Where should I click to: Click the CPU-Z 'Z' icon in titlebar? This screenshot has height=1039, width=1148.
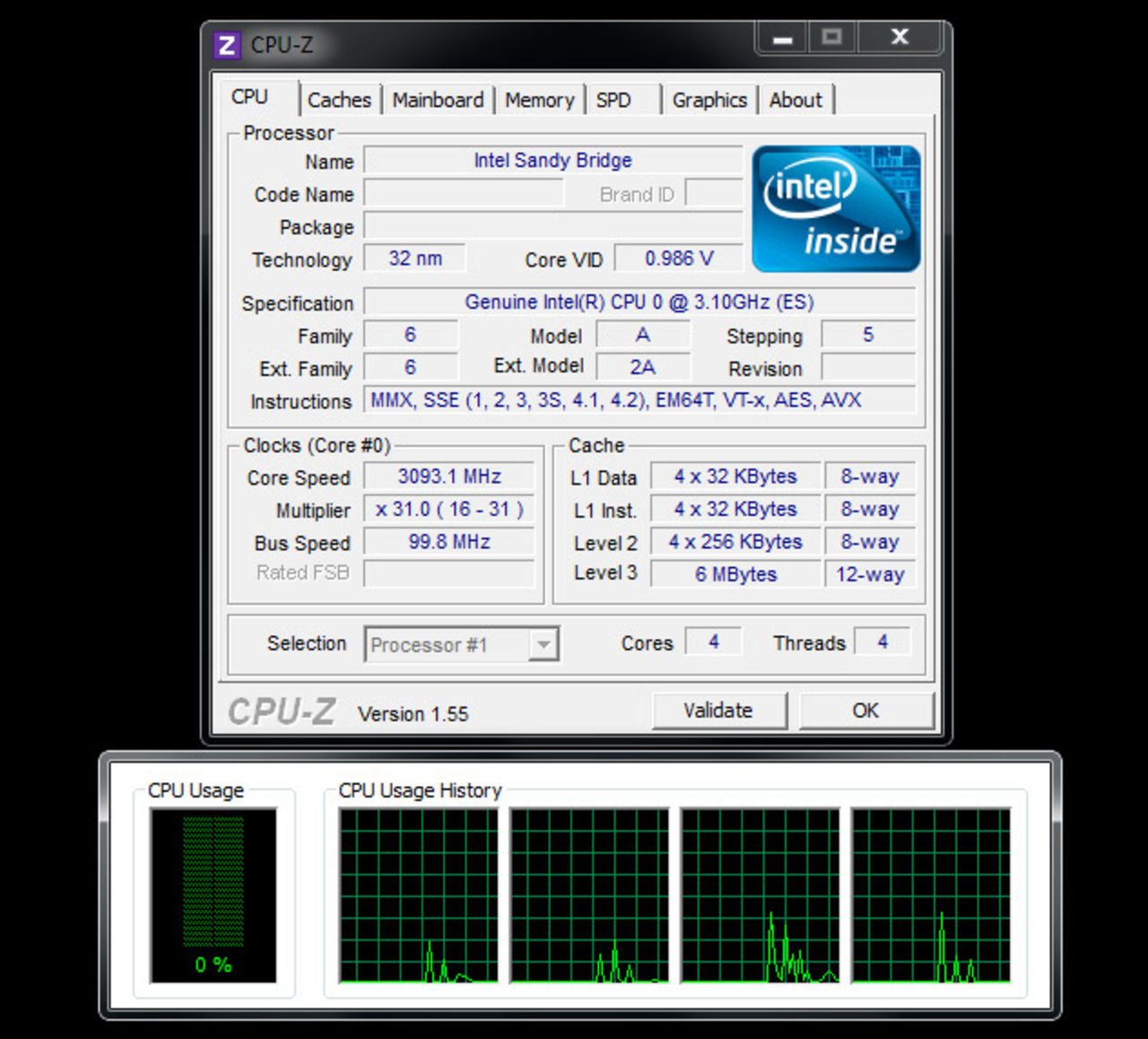tap(227, 46)
